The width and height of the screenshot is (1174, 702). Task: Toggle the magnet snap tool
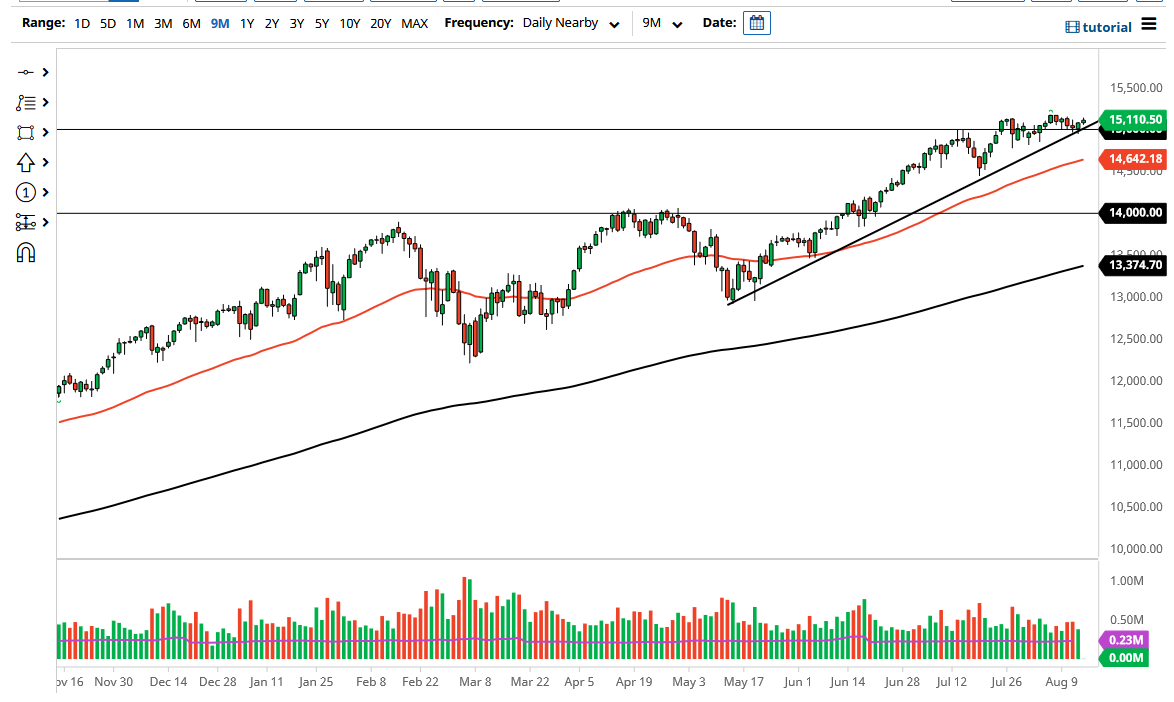25,251
